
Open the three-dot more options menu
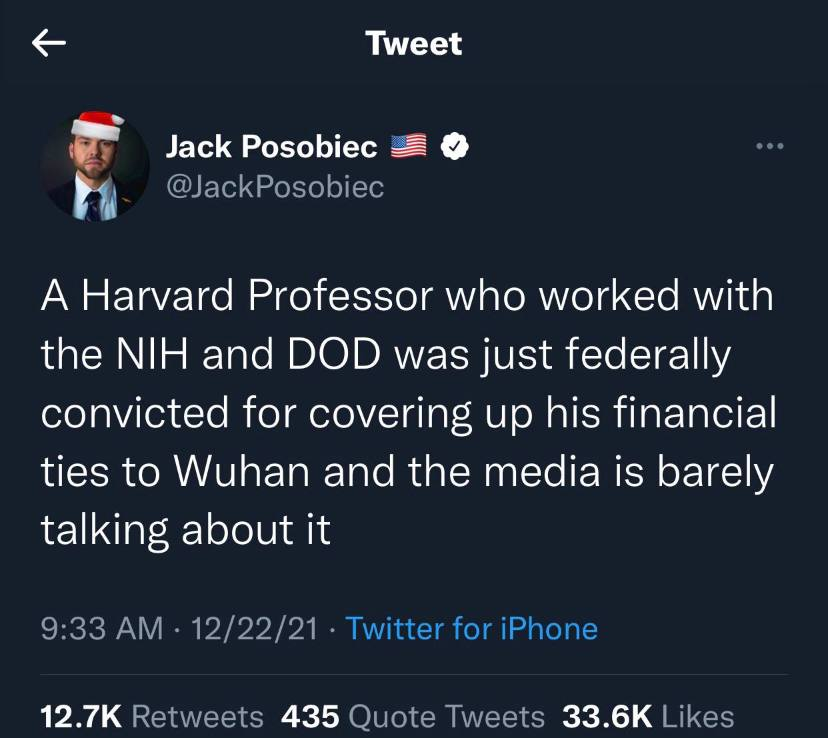770,147
